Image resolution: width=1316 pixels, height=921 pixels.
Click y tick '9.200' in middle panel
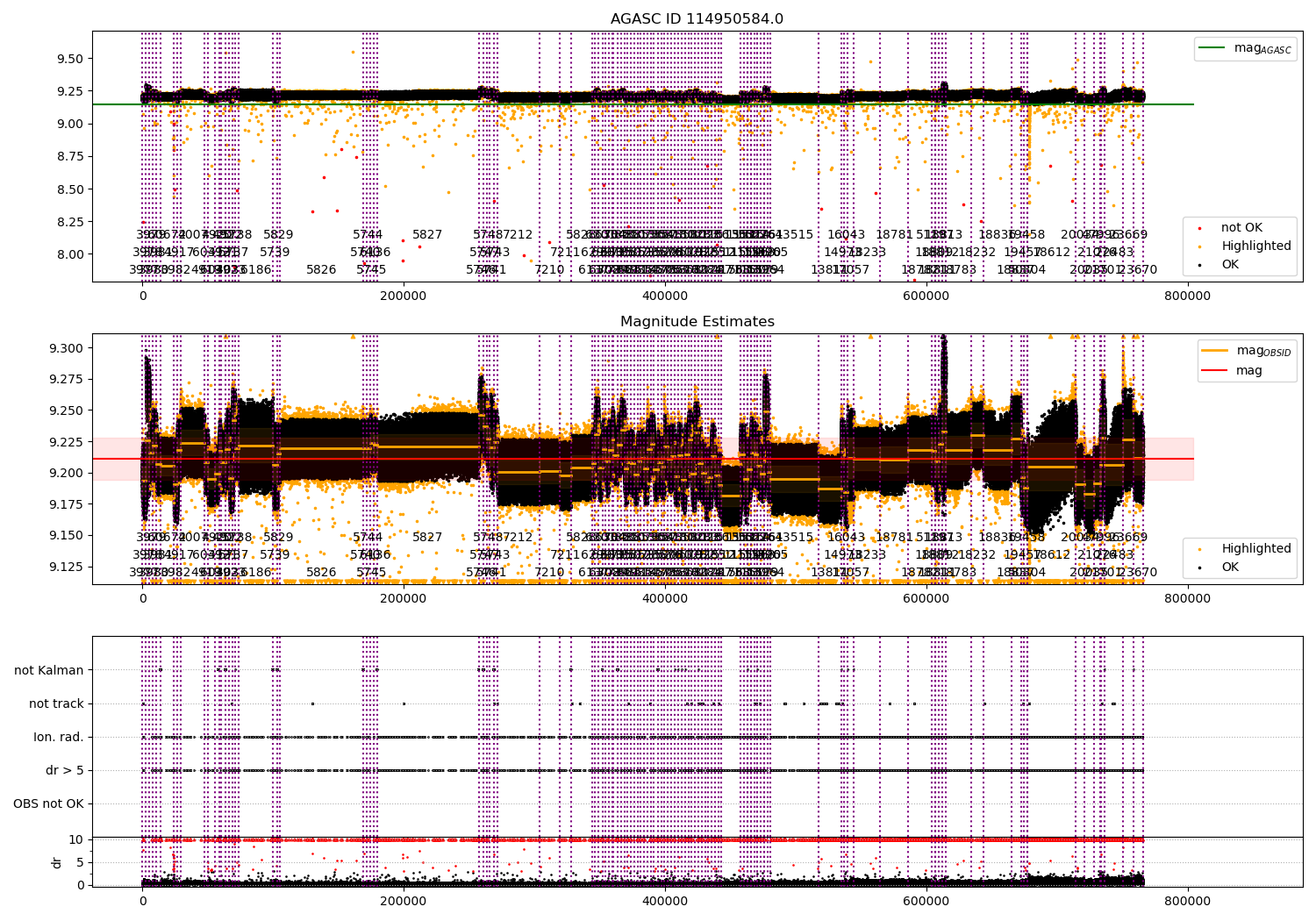coord(67,473)
